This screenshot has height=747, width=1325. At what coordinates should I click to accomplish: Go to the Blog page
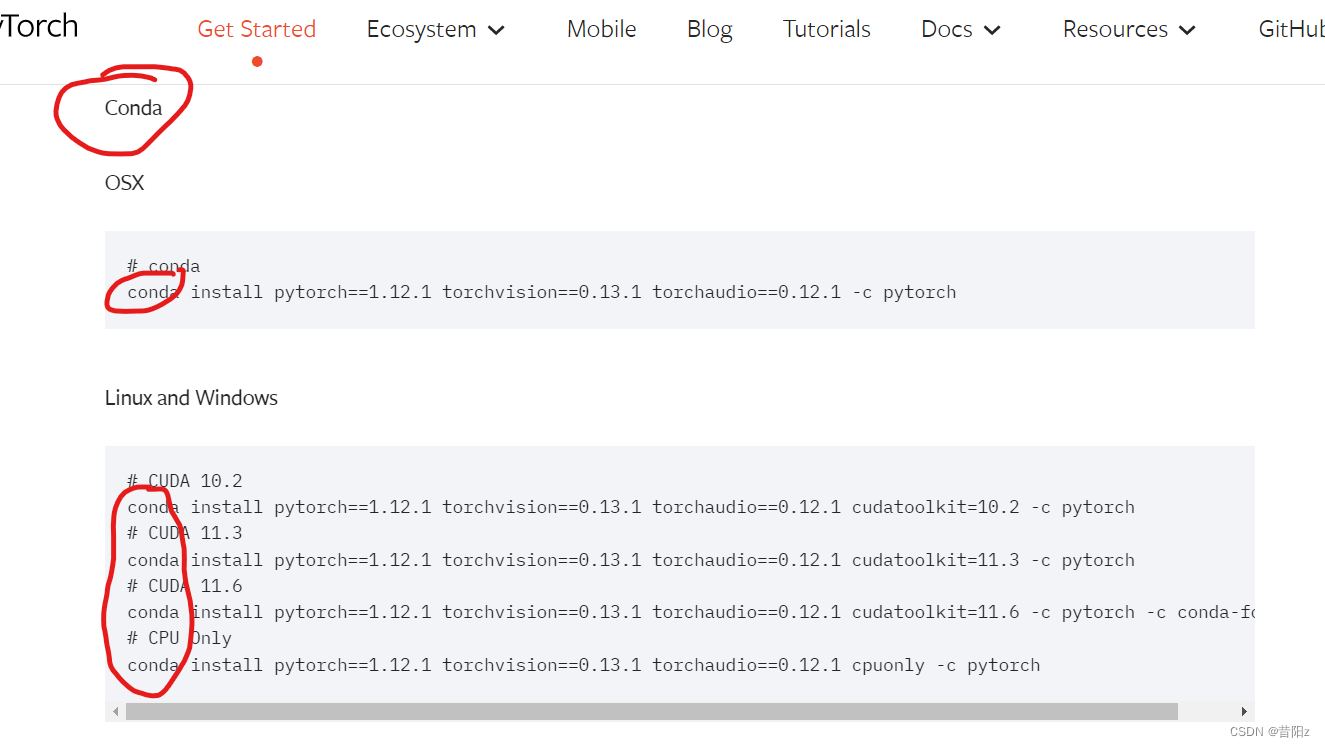(709, 29)
